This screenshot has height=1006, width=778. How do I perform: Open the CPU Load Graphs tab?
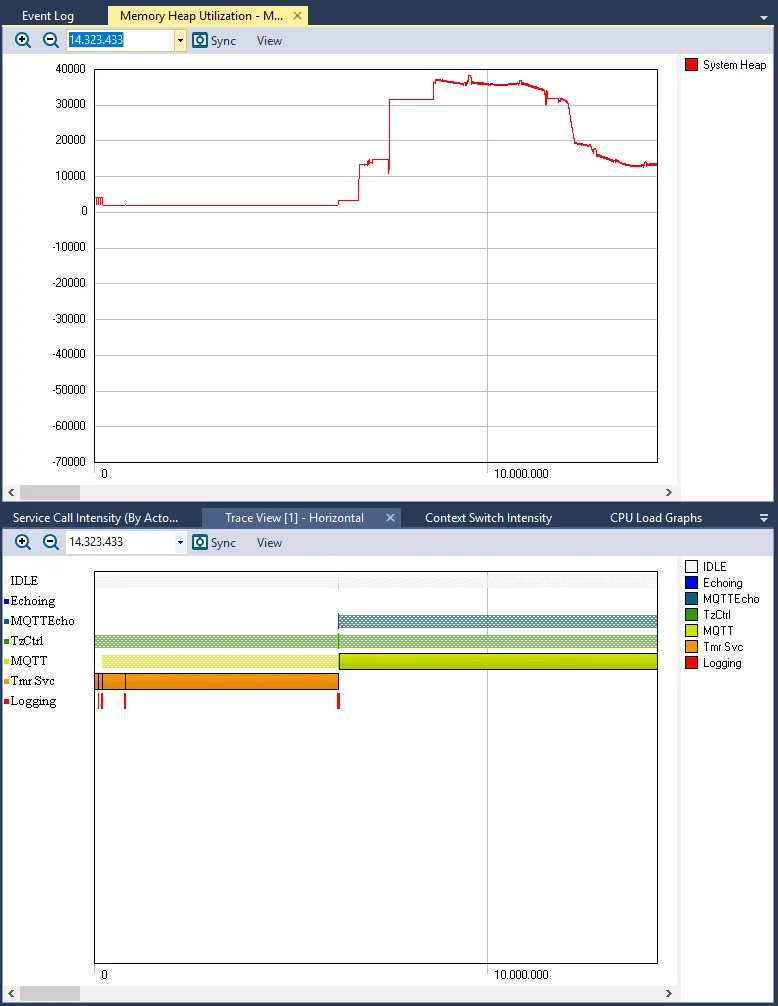tap(655, 518)
